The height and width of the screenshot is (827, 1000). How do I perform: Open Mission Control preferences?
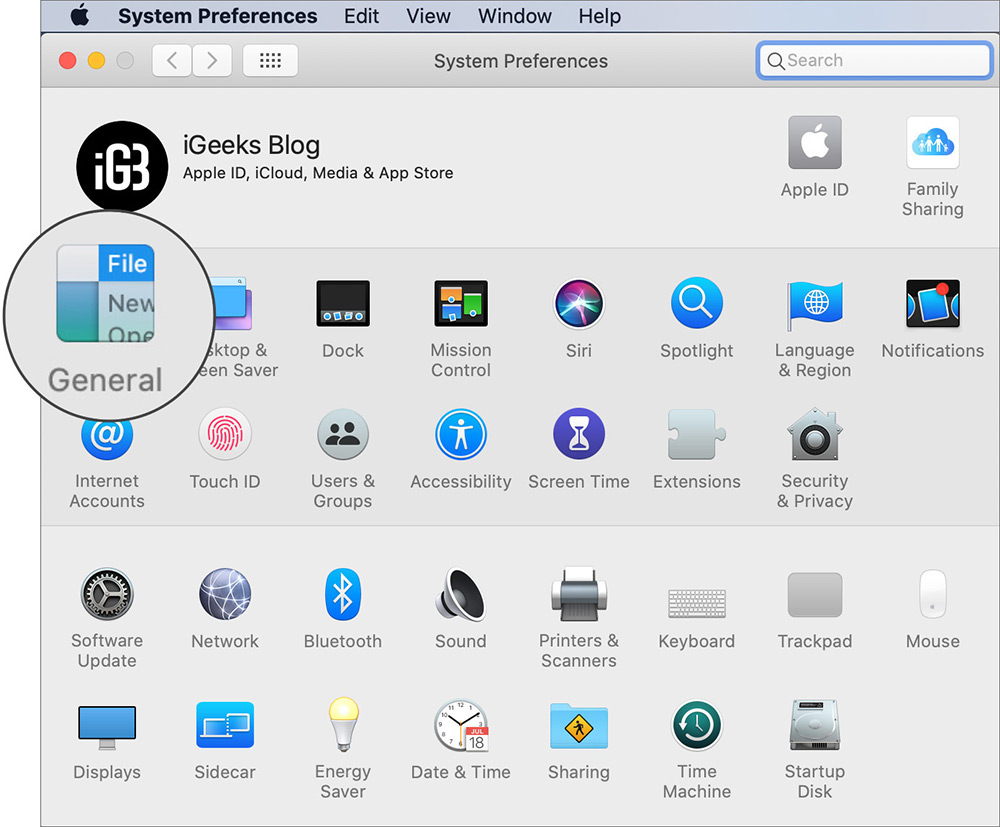[x=461, y=304]
